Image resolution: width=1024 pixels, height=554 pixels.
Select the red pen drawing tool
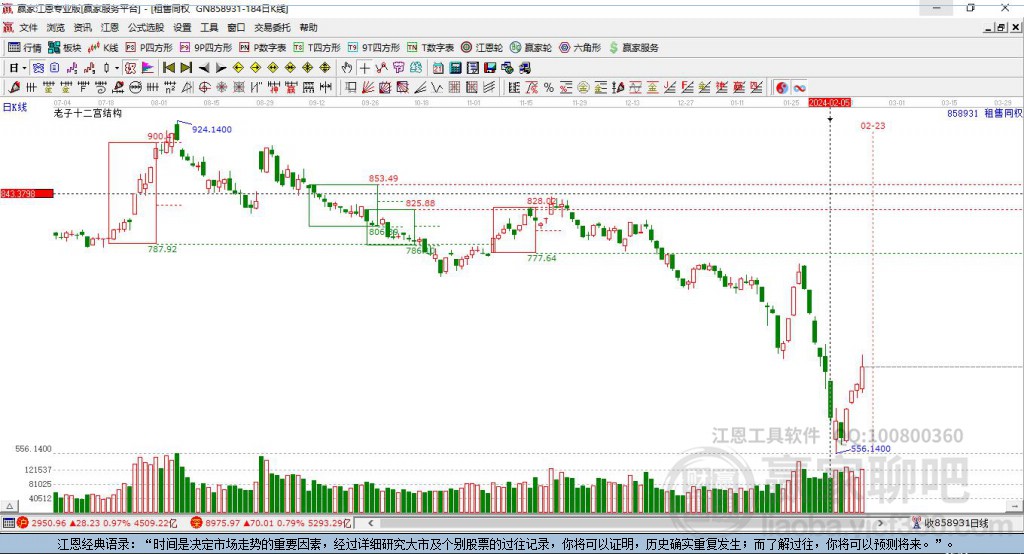[x=14, y=88]
